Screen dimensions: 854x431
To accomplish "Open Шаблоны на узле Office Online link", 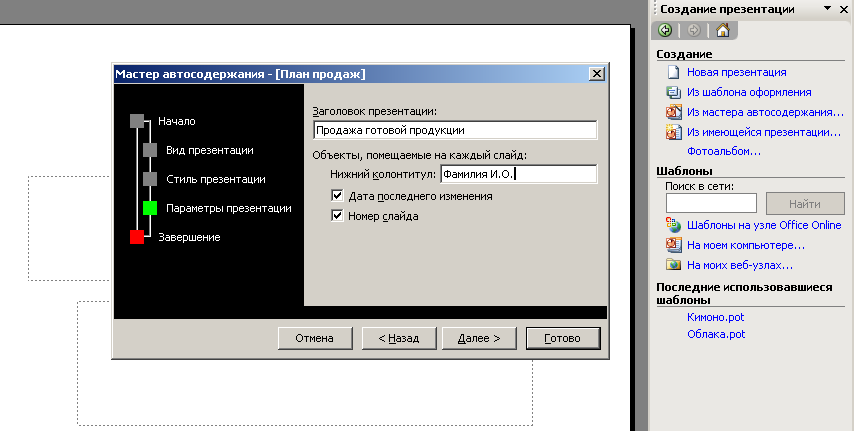I will point(764,225).
